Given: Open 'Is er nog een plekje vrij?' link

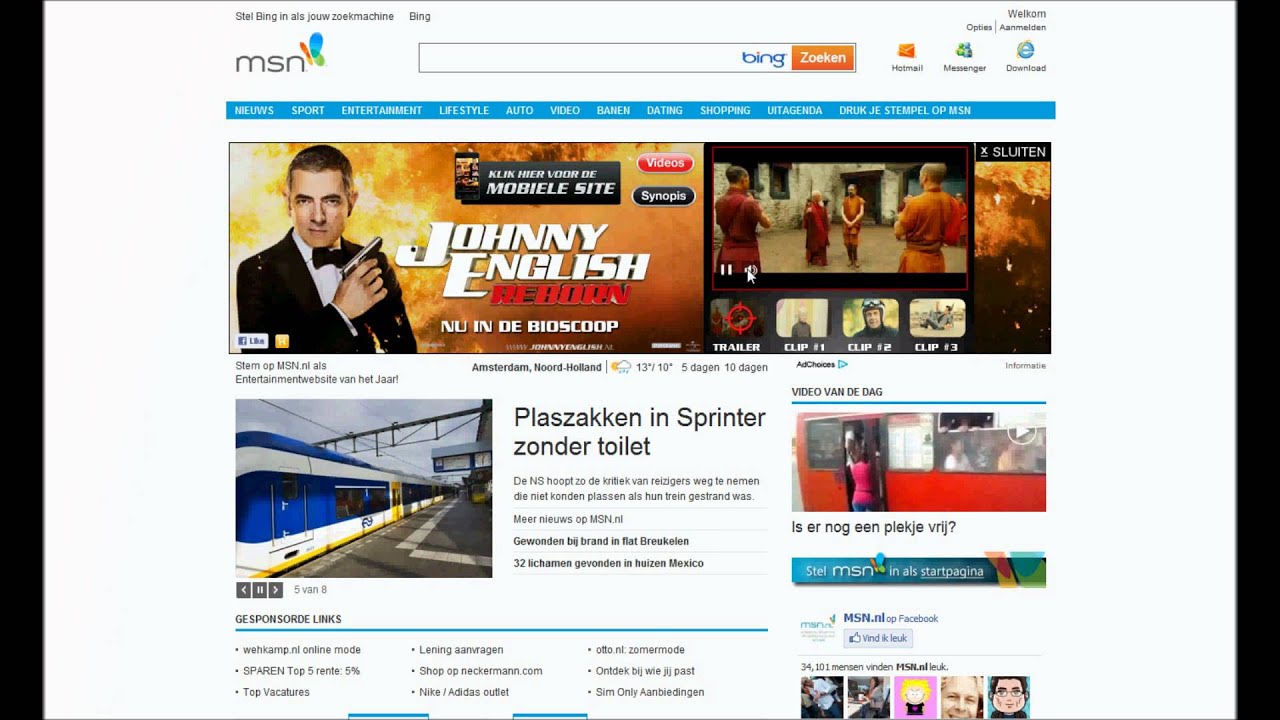Looking at the screenshot, I should coord(874,528).
